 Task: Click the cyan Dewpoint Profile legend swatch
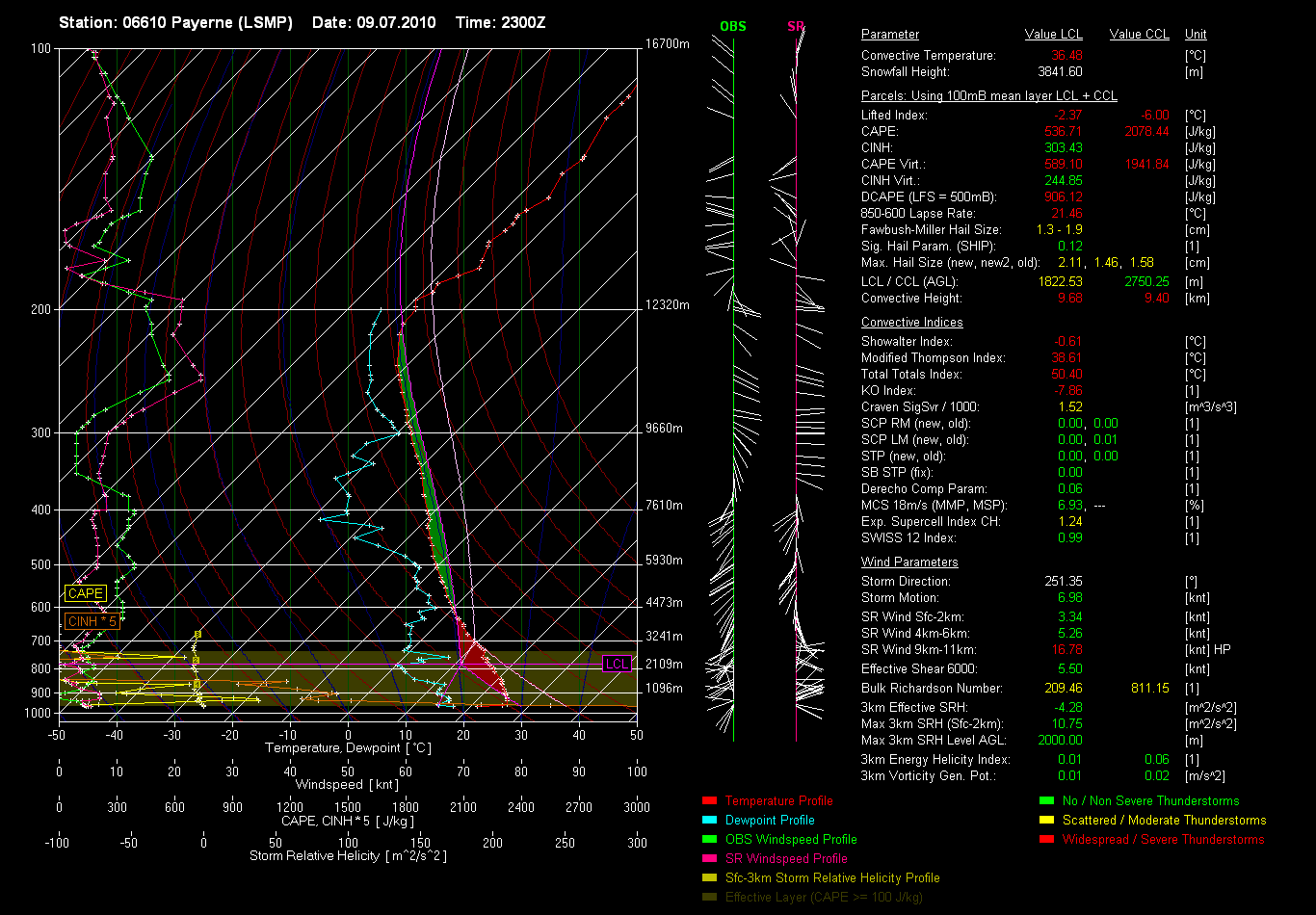710,820
